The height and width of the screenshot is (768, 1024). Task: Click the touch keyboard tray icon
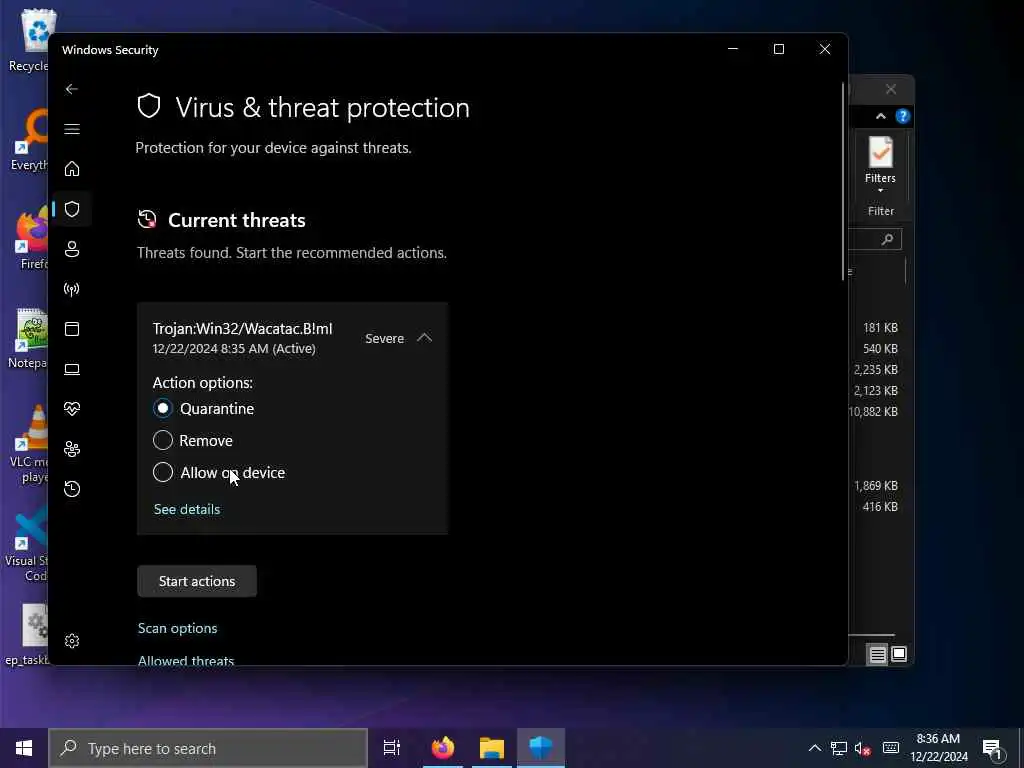[x=891, y=748]
